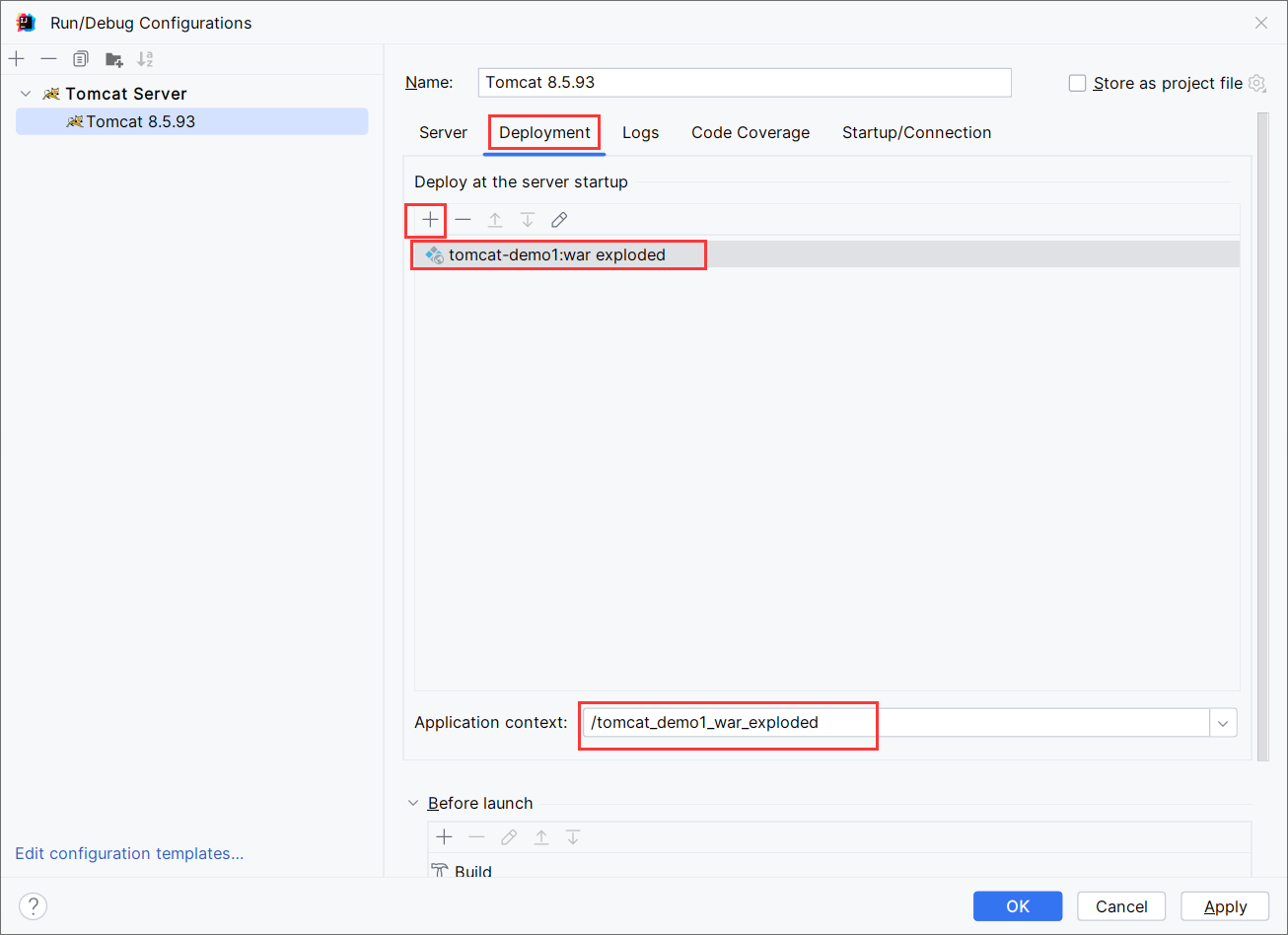Sort configurations alphabetically

click(x=145, y=59)
